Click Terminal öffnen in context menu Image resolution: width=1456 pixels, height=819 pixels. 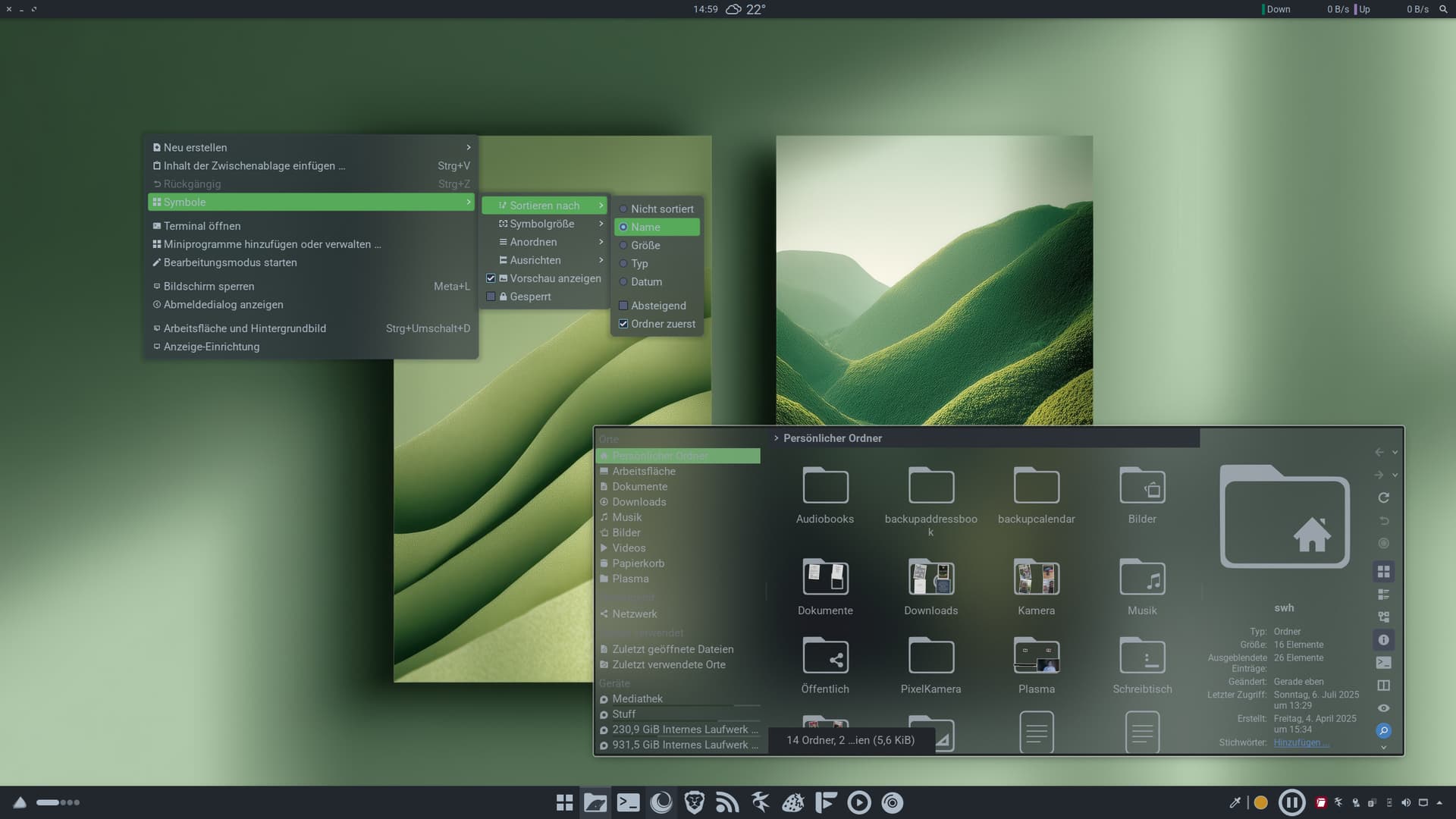coord(202,226)
